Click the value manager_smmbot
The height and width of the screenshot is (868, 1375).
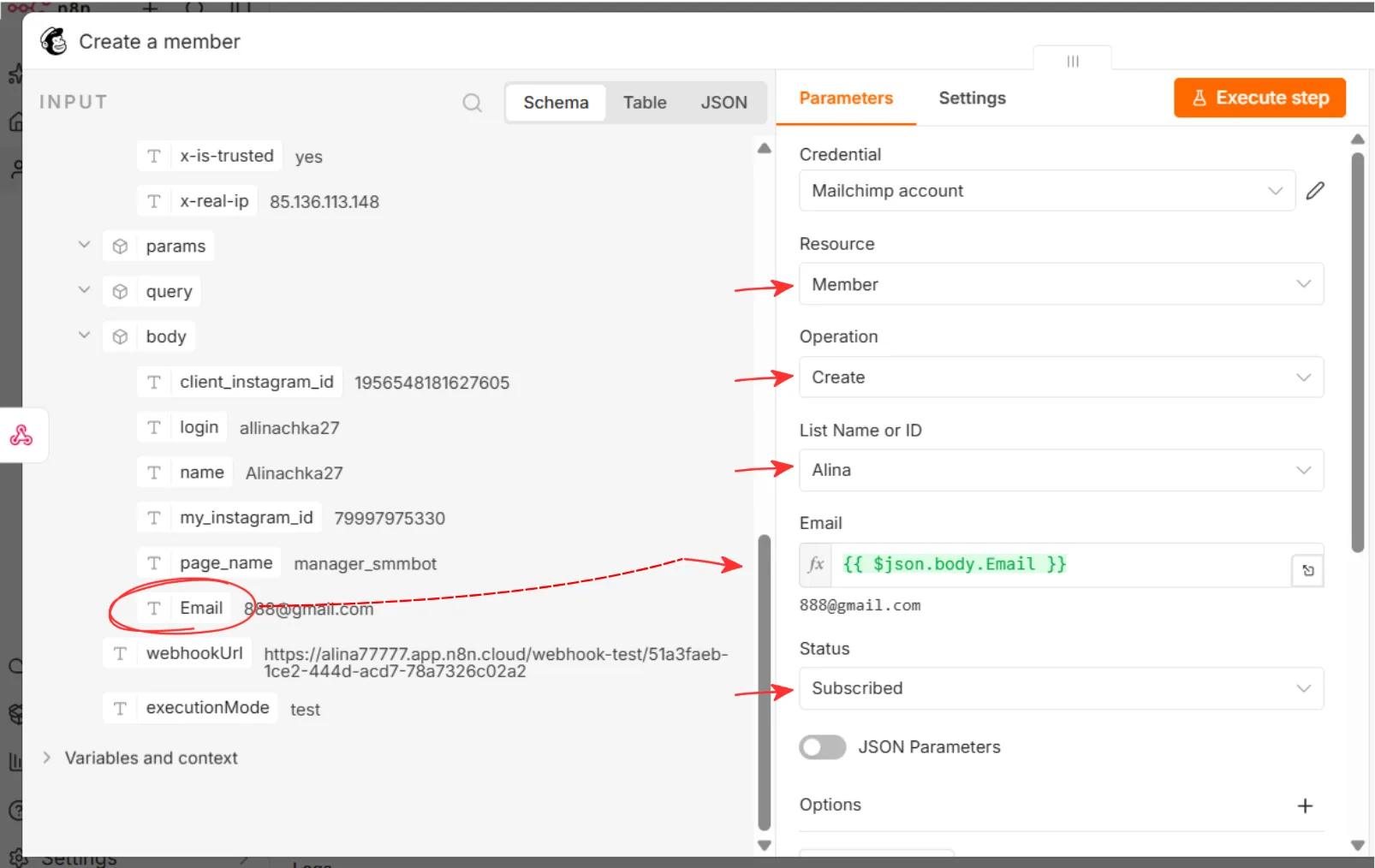(x=366, y=564)
